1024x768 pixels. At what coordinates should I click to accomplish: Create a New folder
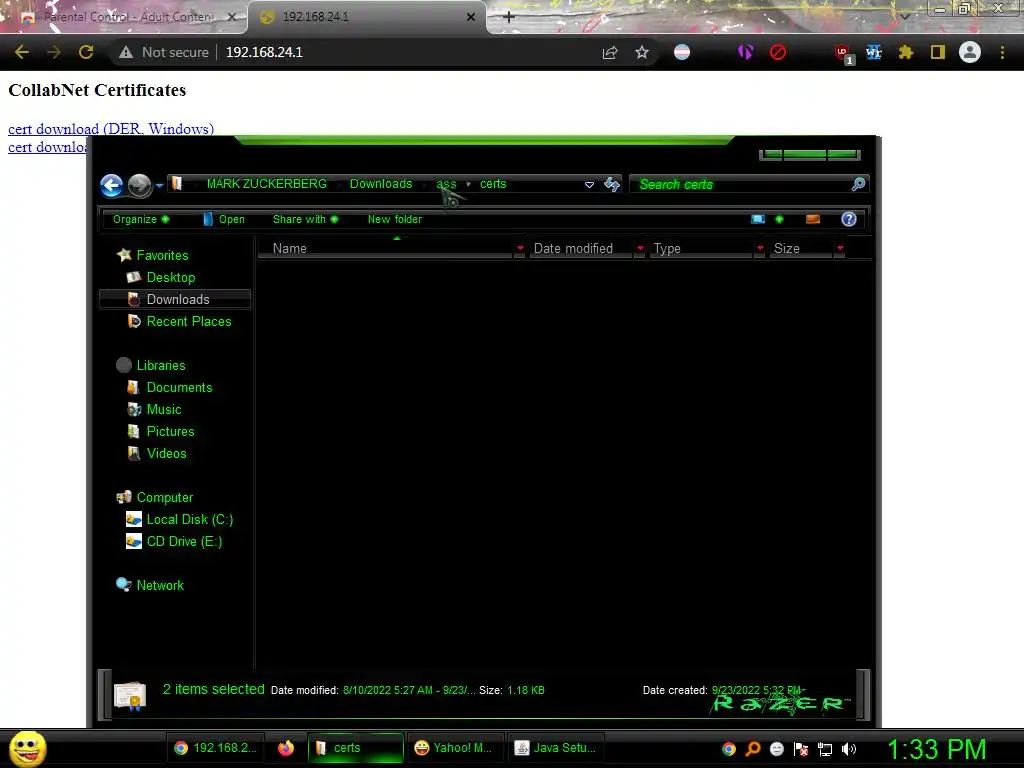click(394, 219)
